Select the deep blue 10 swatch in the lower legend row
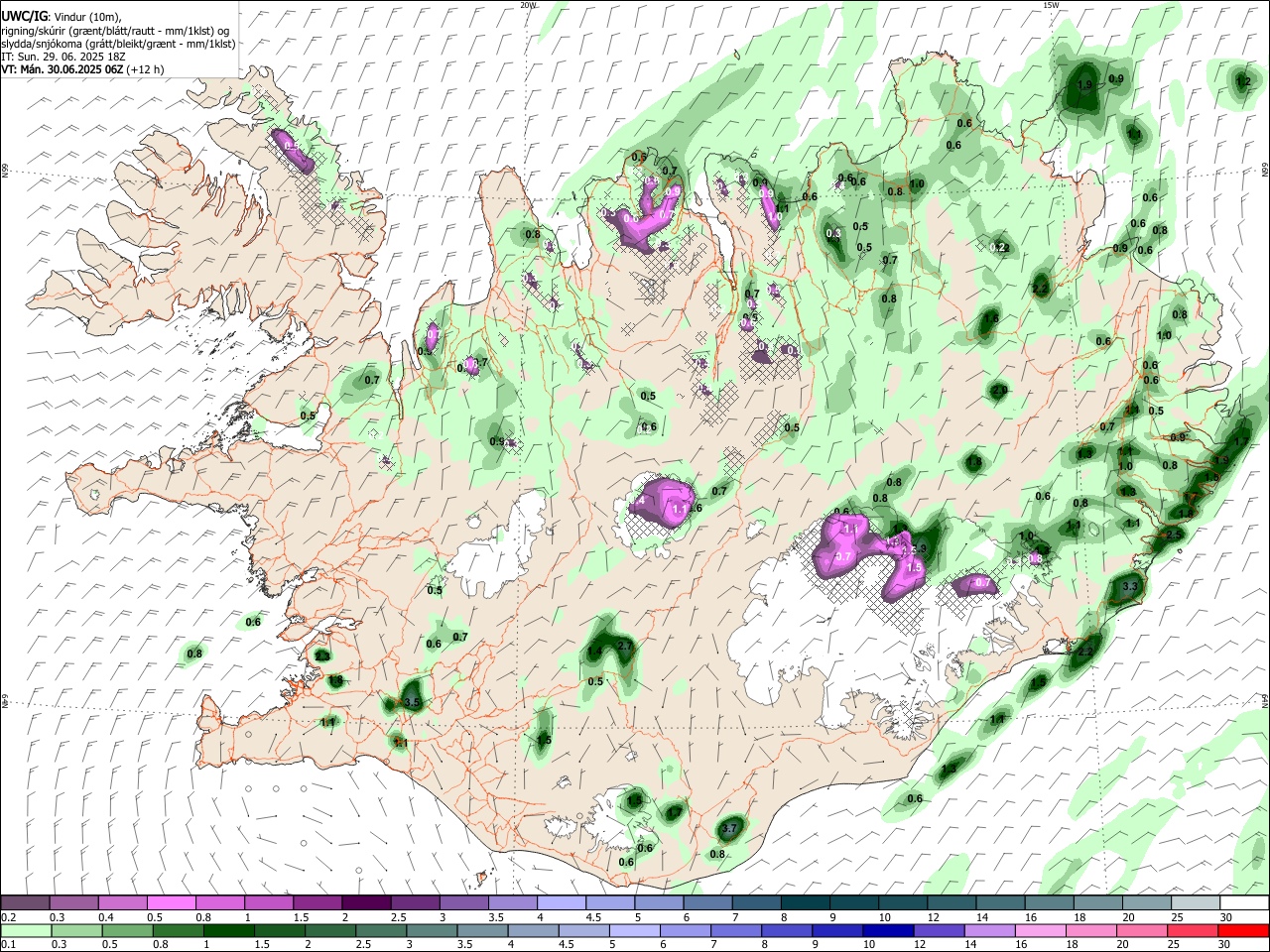This screenshot has width=1270, height=952. [888, 930]
